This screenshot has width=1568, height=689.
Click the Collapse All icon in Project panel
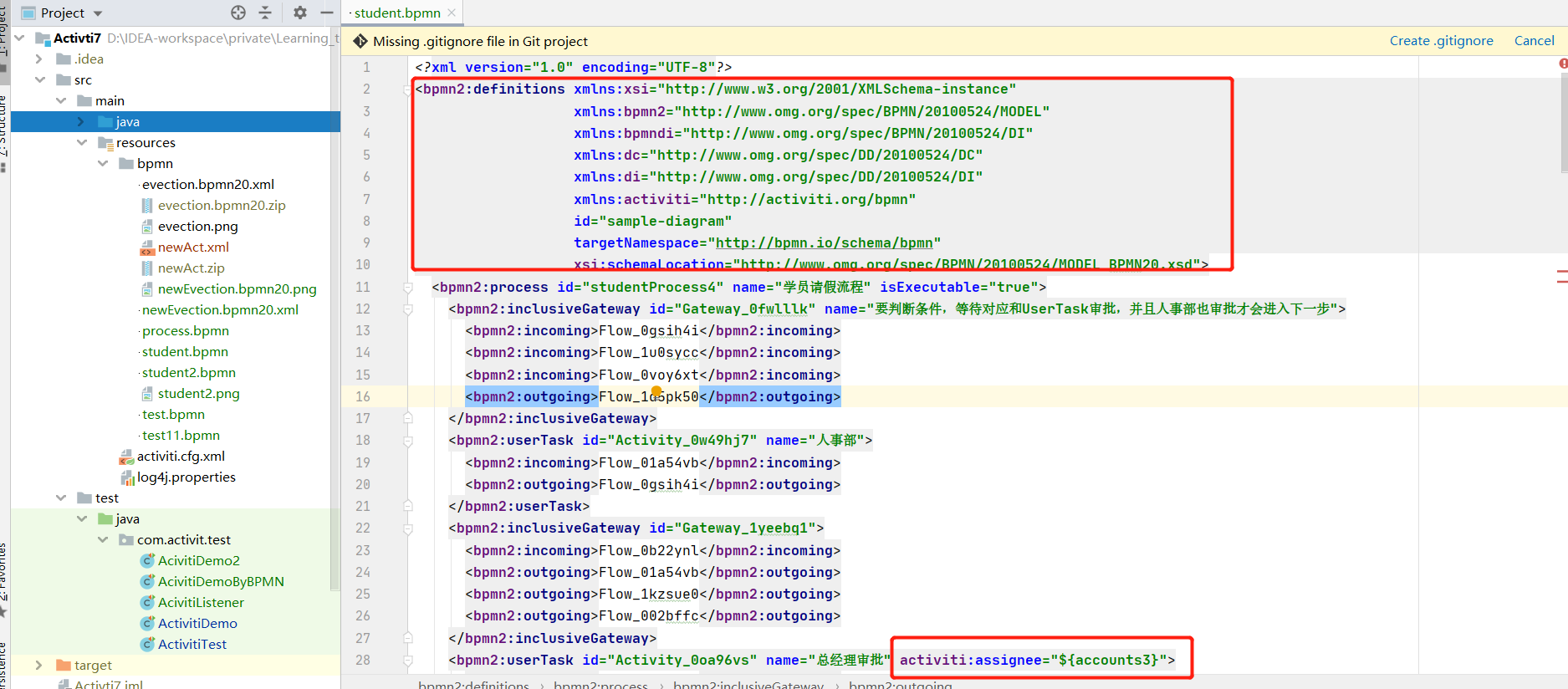[265, 13]
